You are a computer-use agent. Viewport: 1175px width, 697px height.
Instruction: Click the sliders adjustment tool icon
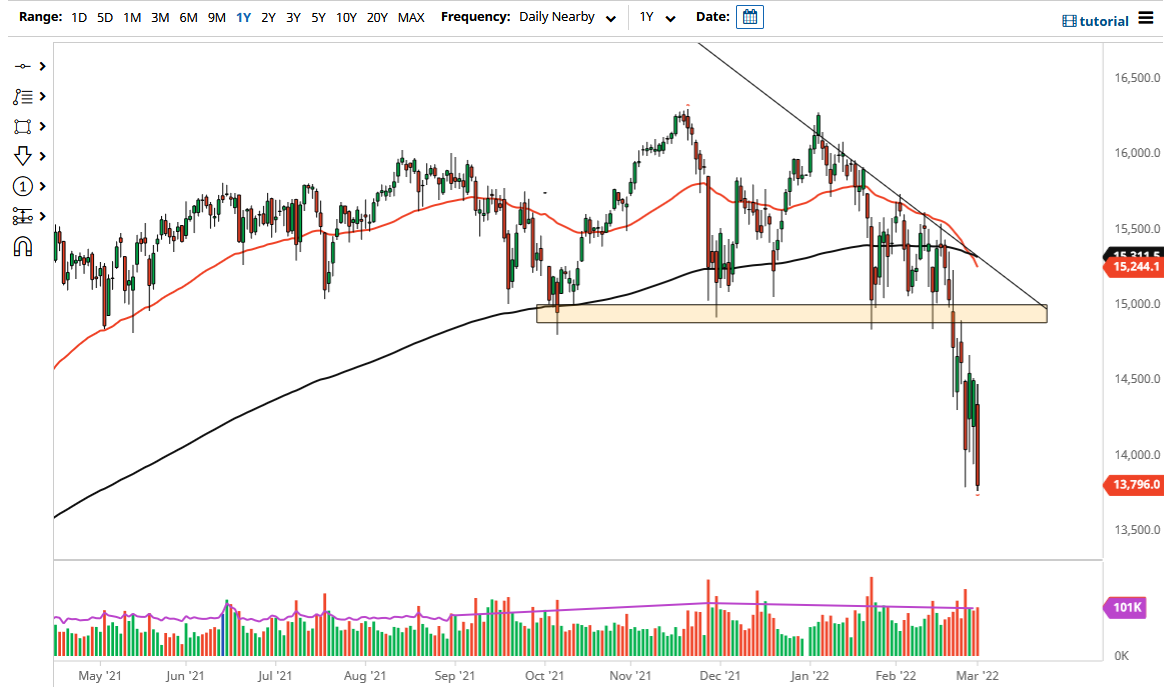(x=22, y=216)
